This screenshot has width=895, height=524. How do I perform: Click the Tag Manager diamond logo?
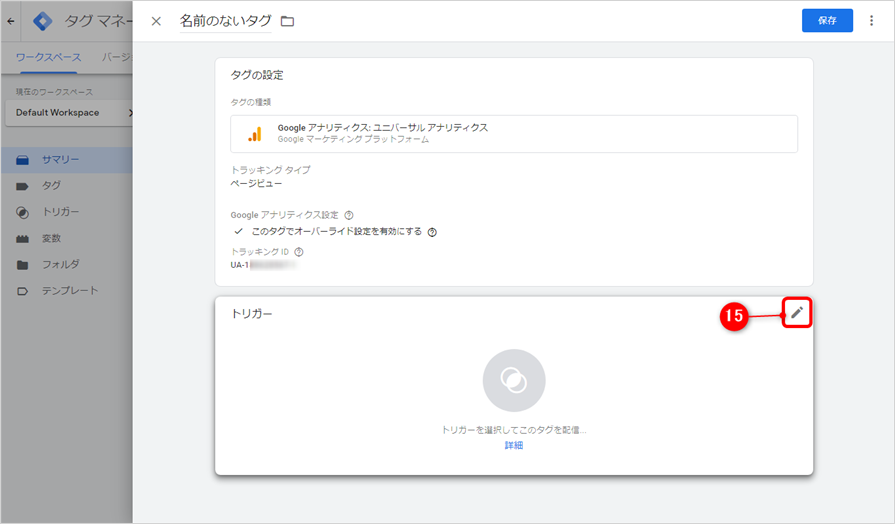click(43, 21)
